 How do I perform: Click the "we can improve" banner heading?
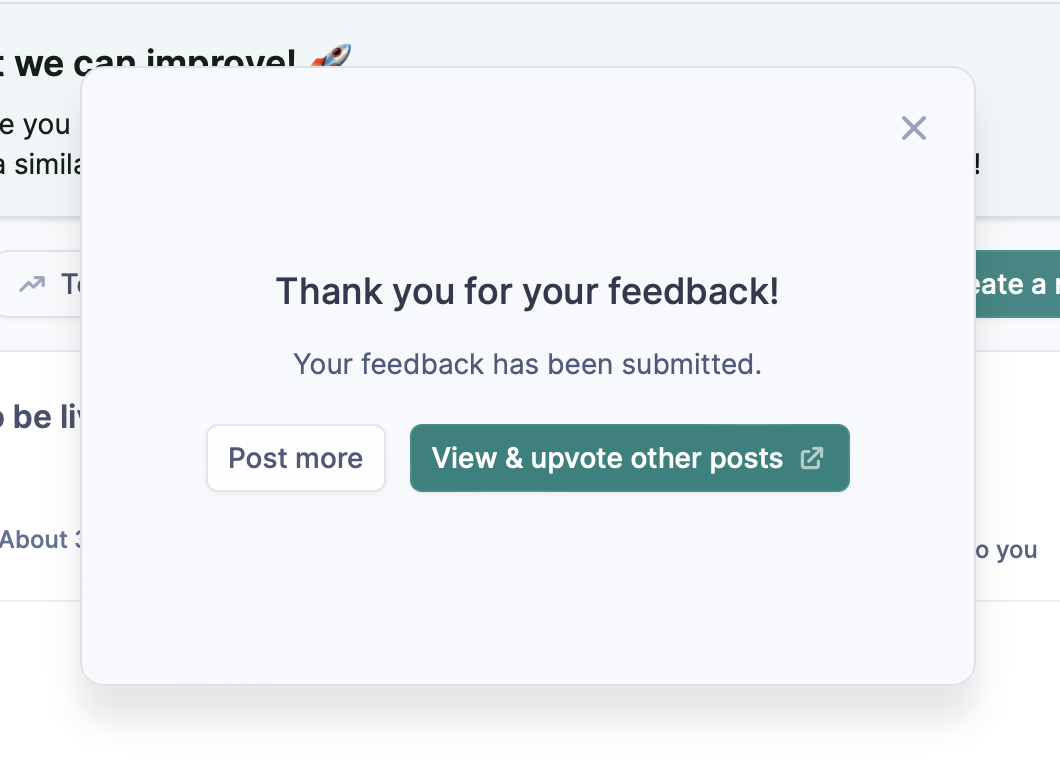[x=150, y=58]
